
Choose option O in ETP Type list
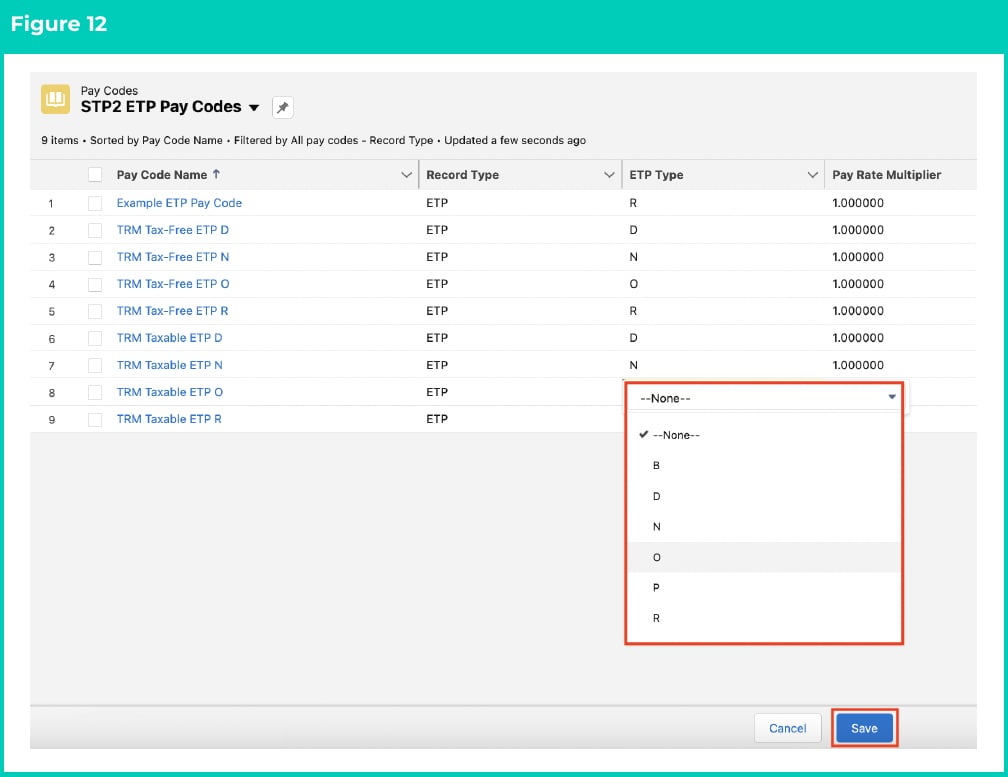click(x=764, y=557)
